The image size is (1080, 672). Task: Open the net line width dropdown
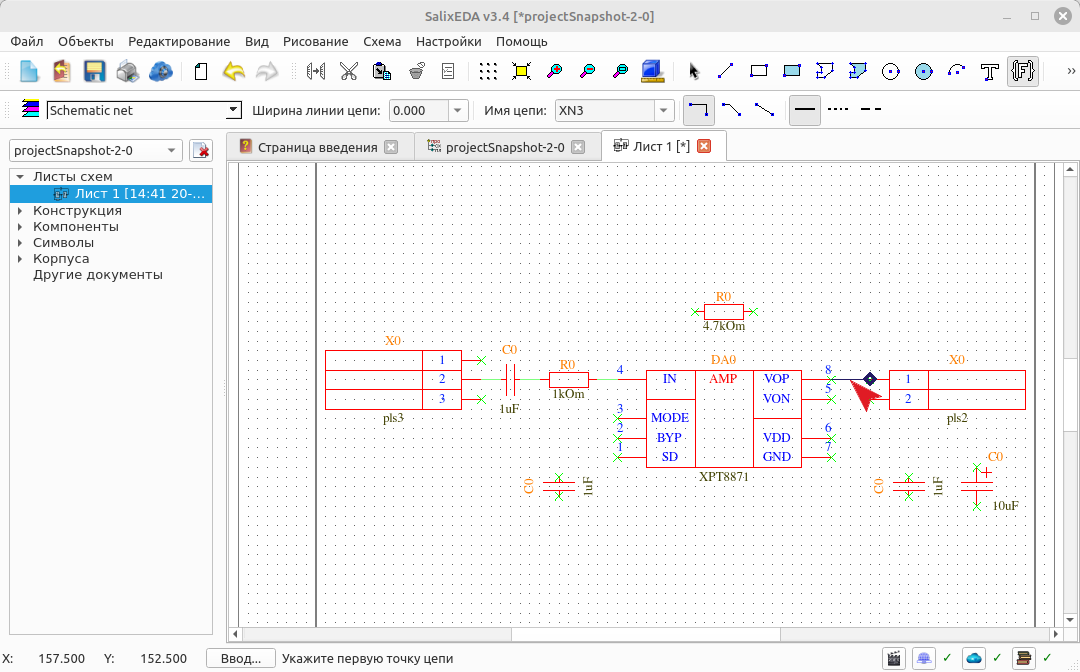(457, 110)
